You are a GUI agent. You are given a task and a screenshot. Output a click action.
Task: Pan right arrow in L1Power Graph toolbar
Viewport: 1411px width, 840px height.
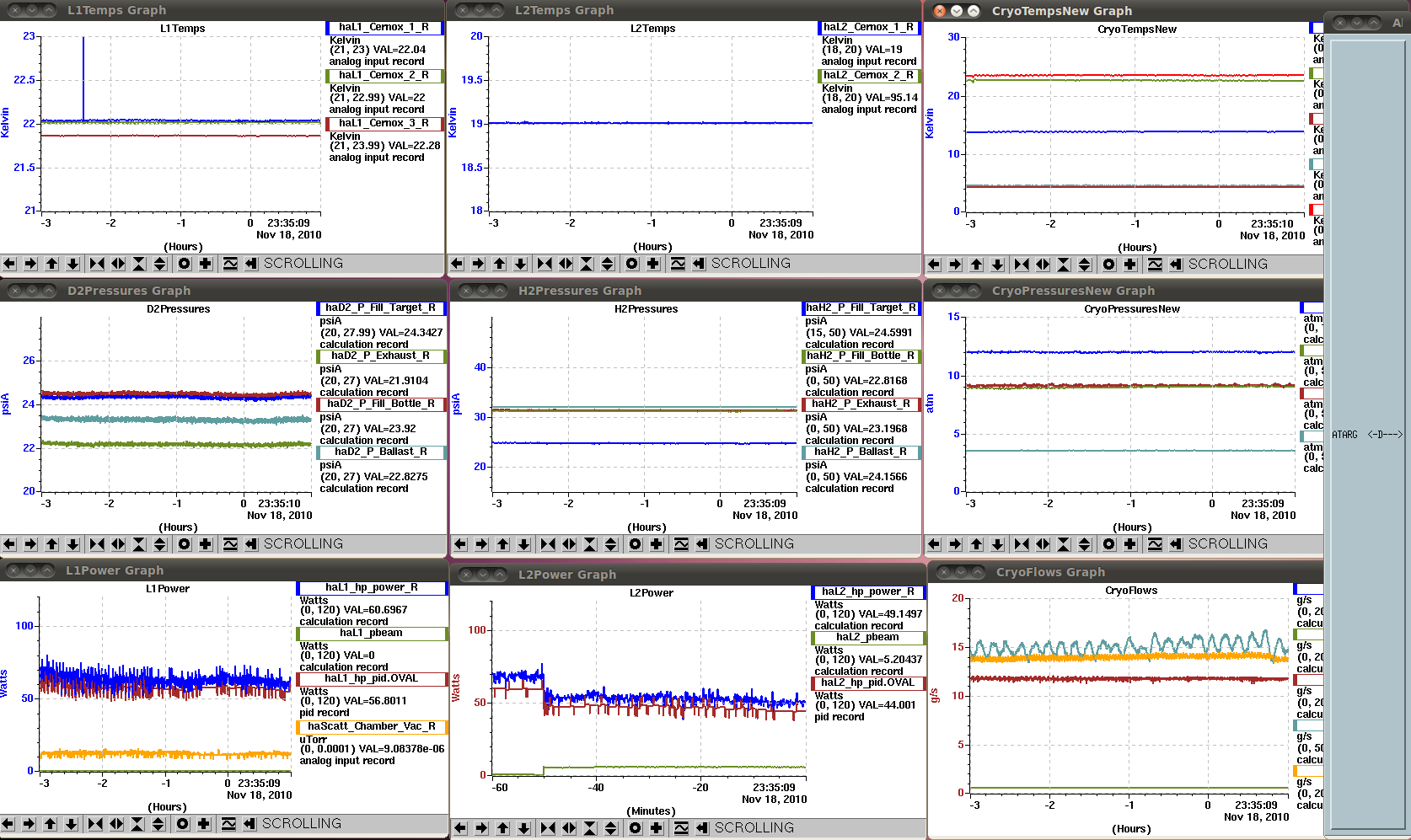point(29,824)
